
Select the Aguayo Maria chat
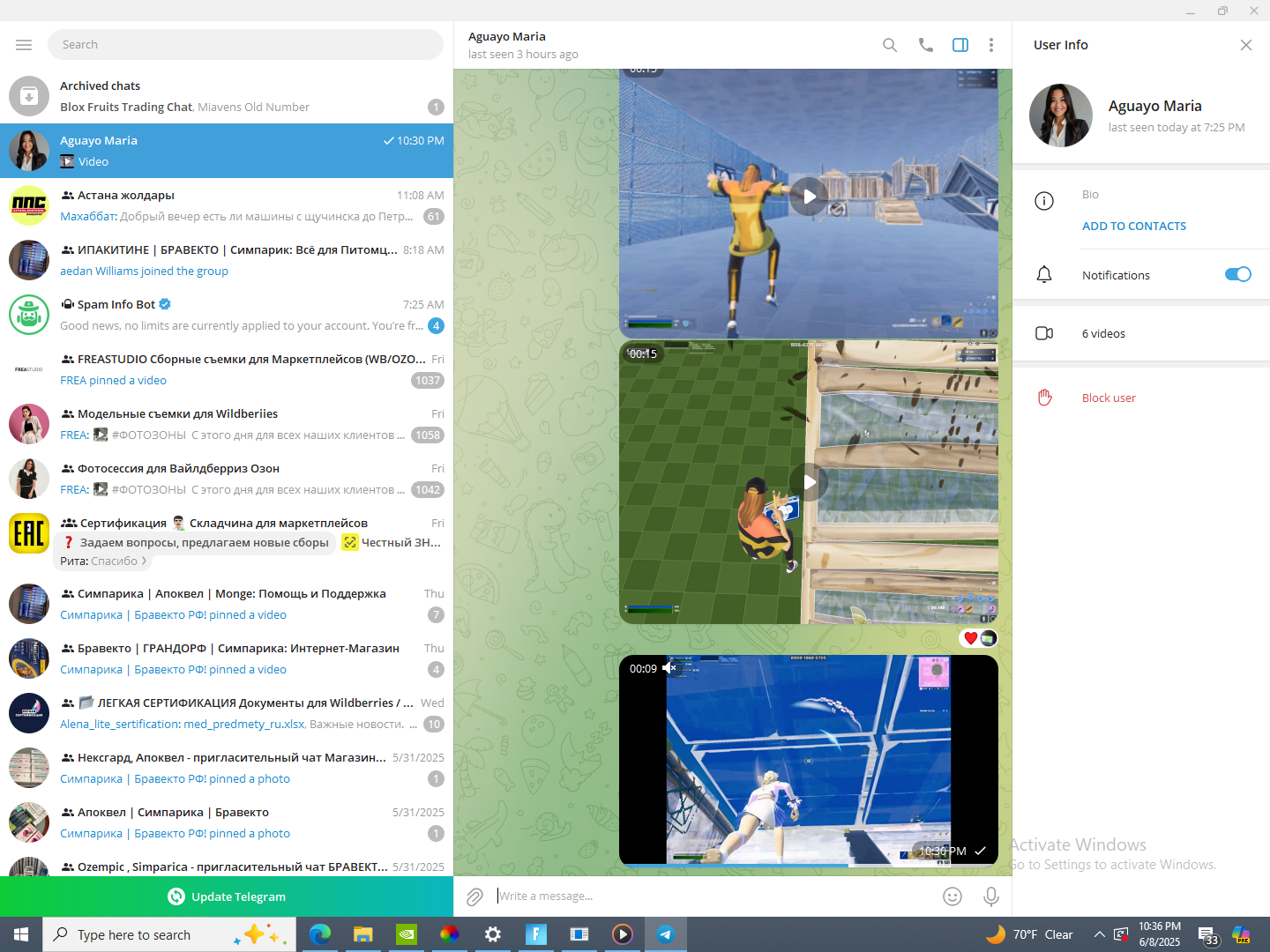[x=227, y=151]
